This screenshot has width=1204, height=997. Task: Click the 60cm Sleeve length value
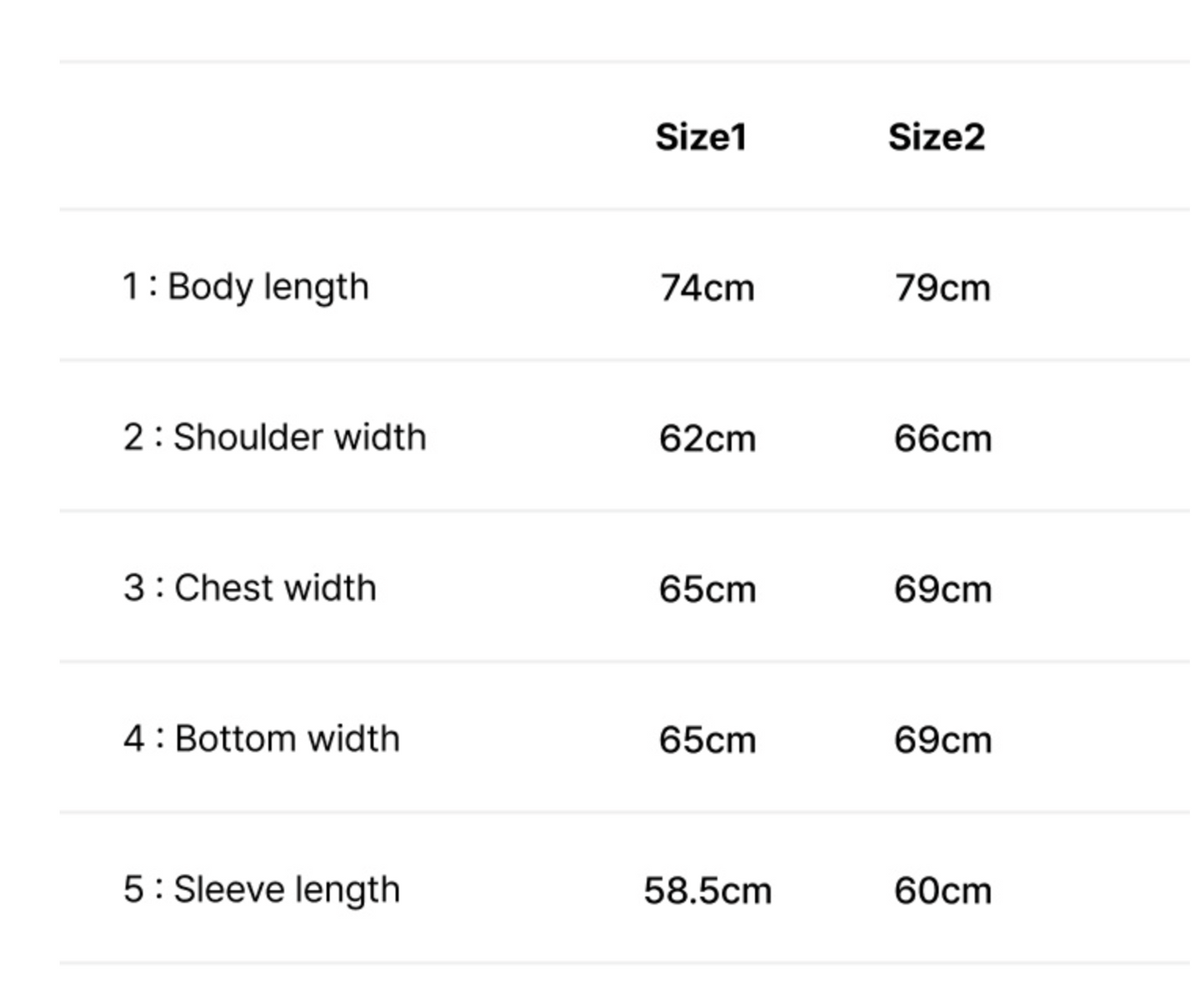(x=942, y=891)
